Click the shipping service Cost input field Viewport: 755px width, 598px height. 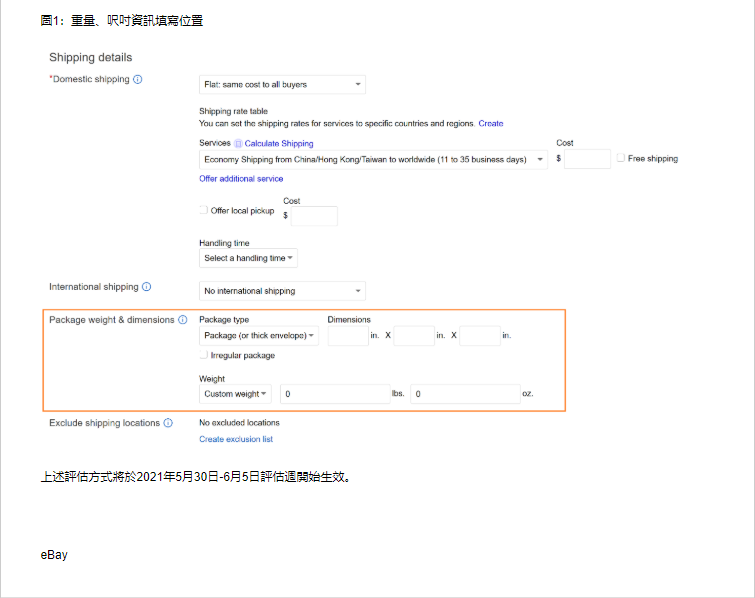pos(587,159)
